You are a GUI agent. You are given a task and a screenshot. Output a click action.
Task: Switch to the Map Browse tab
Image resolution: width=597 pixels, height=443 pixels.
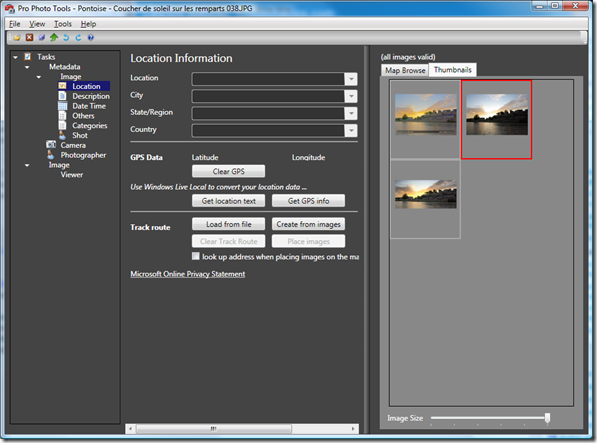tap(405, 70)
